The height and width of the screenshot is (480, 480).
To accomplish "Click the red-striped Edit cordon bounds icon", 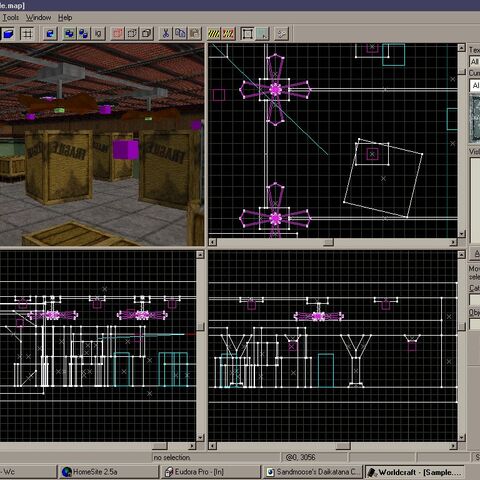I will (228, 33).
